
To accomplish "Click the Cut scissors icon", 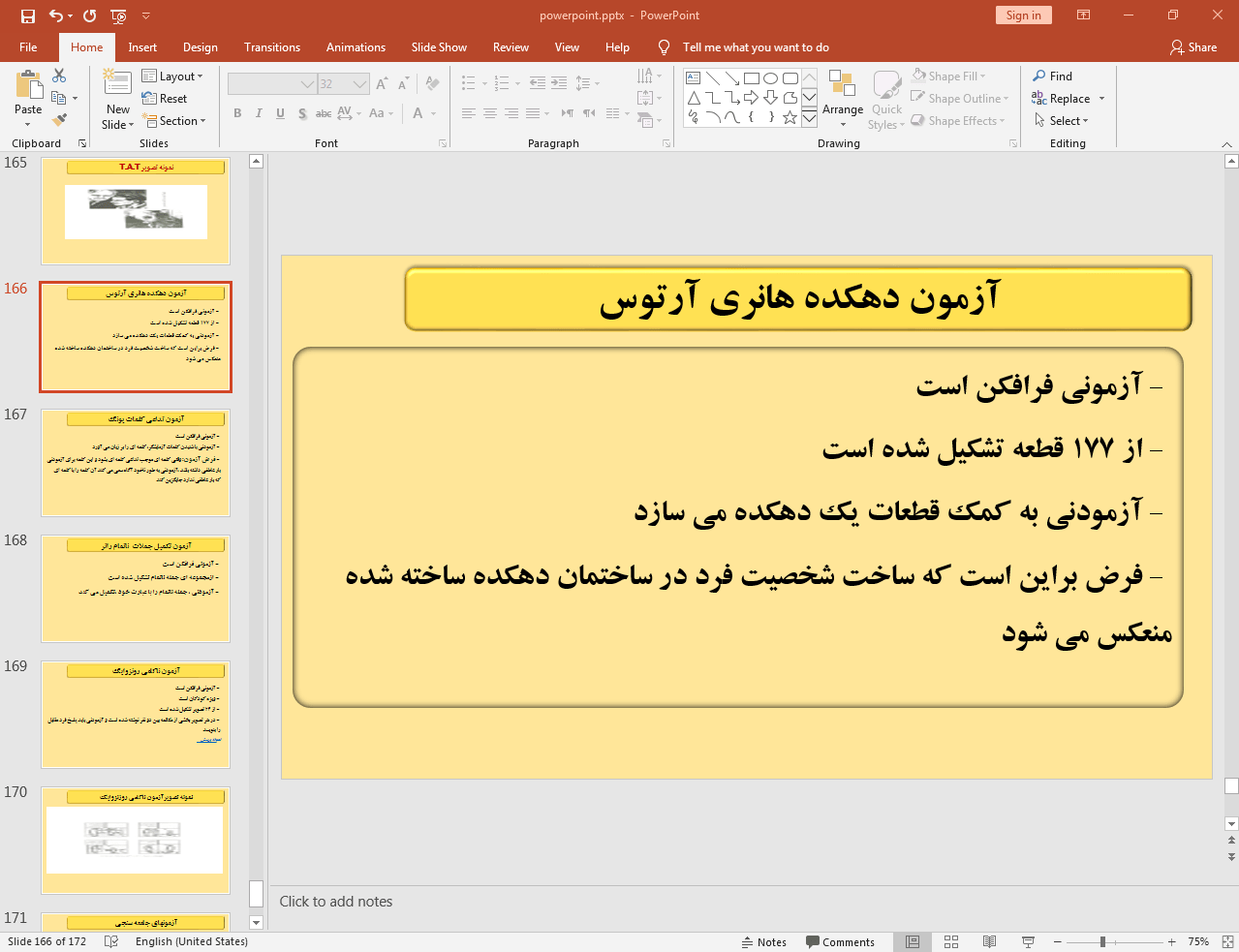I will point(59,76).
